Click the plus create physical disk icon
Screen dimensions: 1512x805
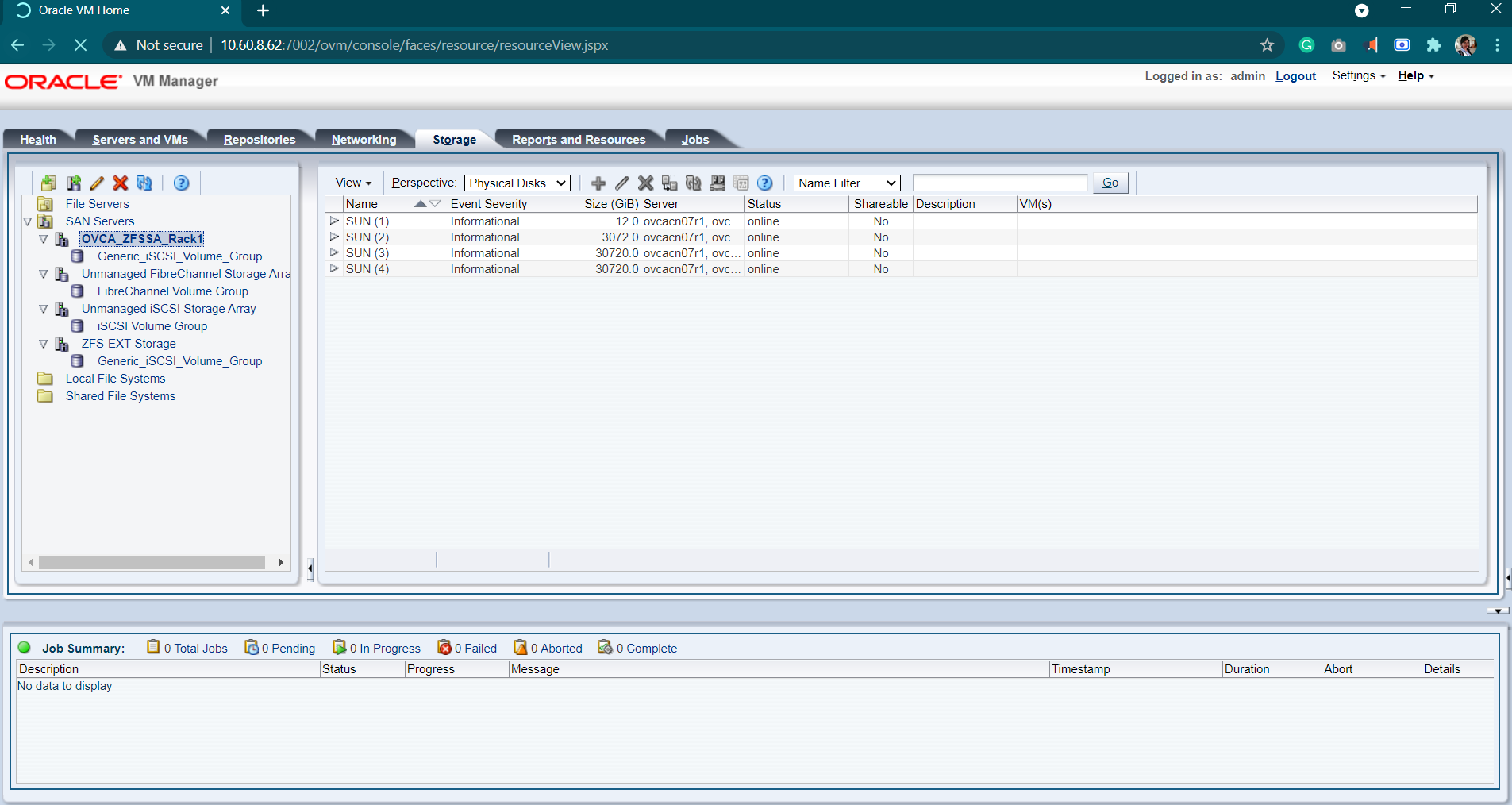[598, 183]
